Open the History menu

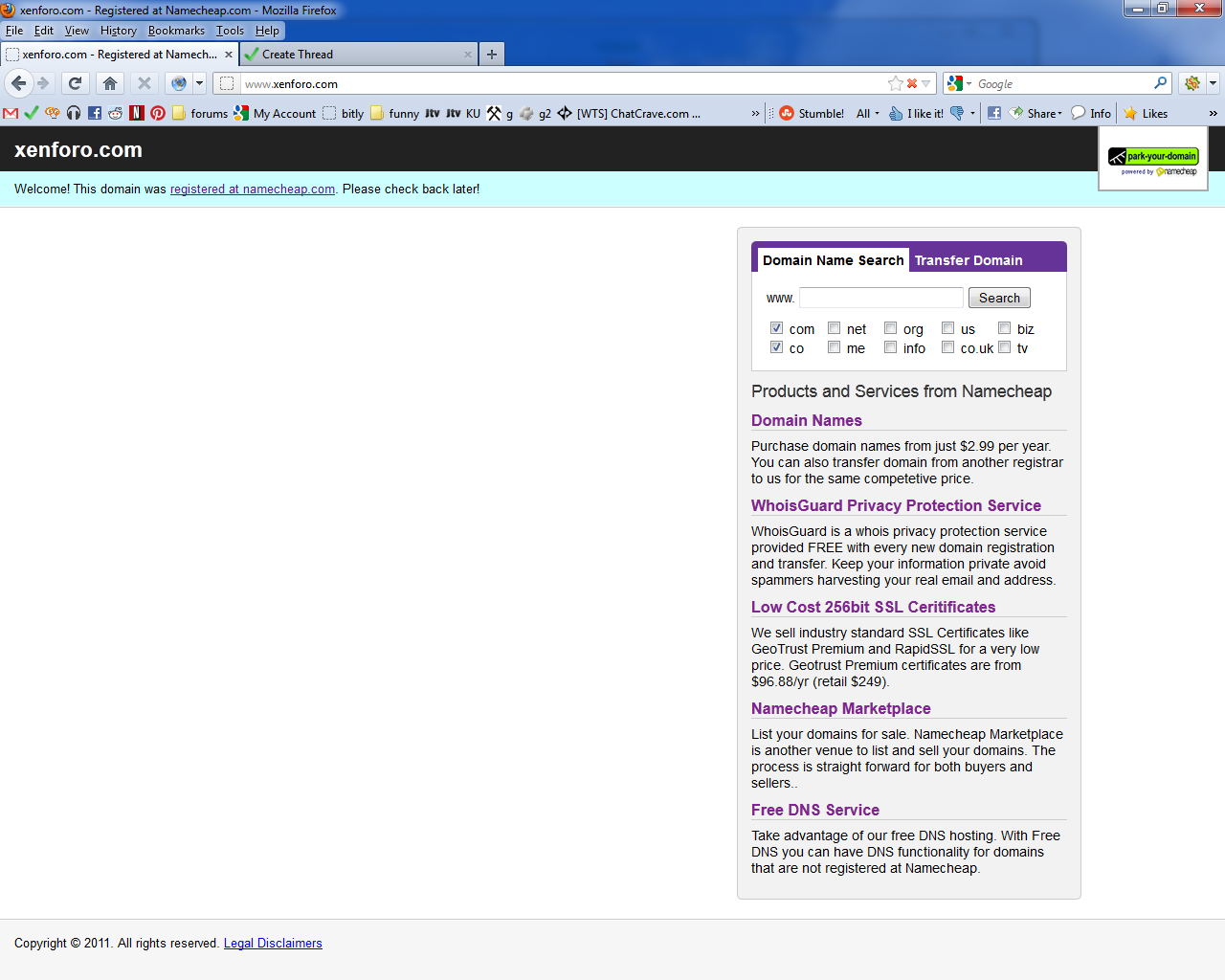click(119, 31)
